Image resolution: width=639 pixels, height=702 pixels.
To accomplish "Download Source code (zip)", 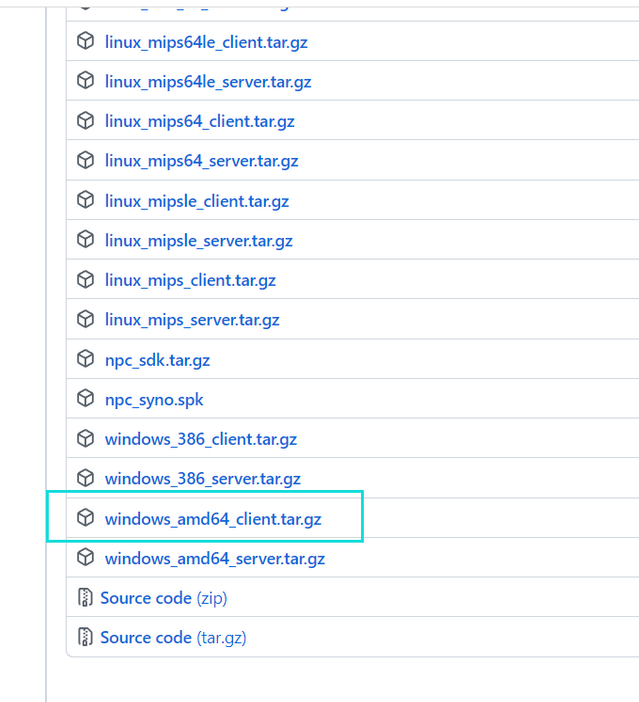I will click(163, 598).
